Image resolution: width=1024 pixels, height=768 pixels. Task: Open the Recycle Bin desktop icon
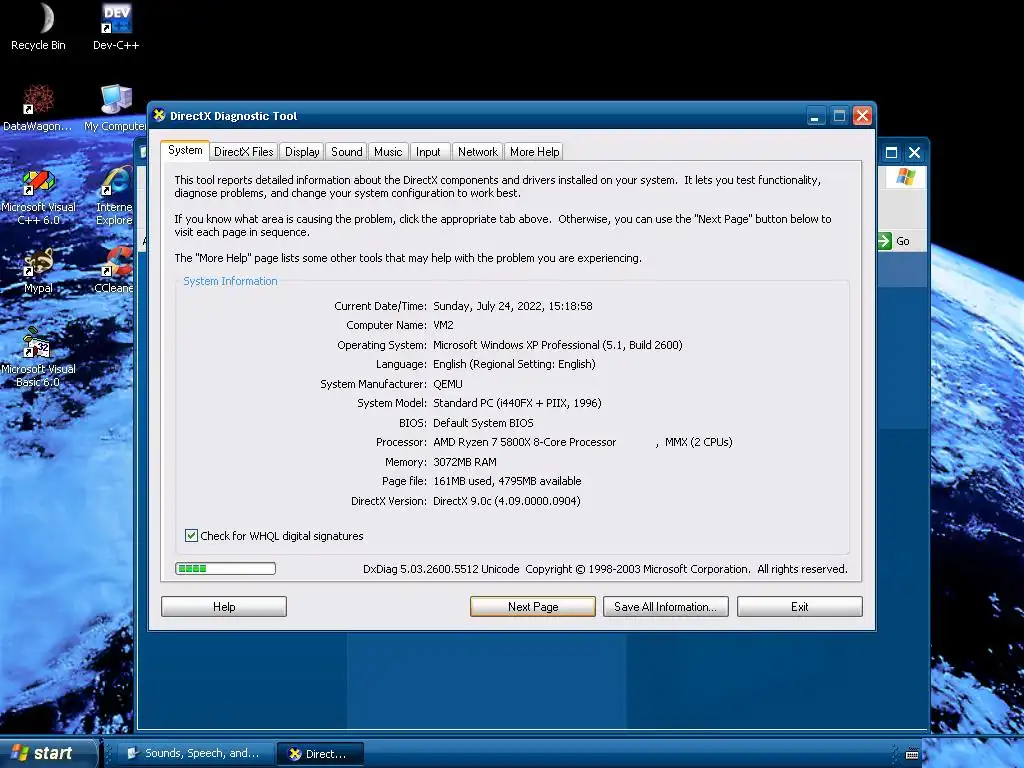(39, 26)
